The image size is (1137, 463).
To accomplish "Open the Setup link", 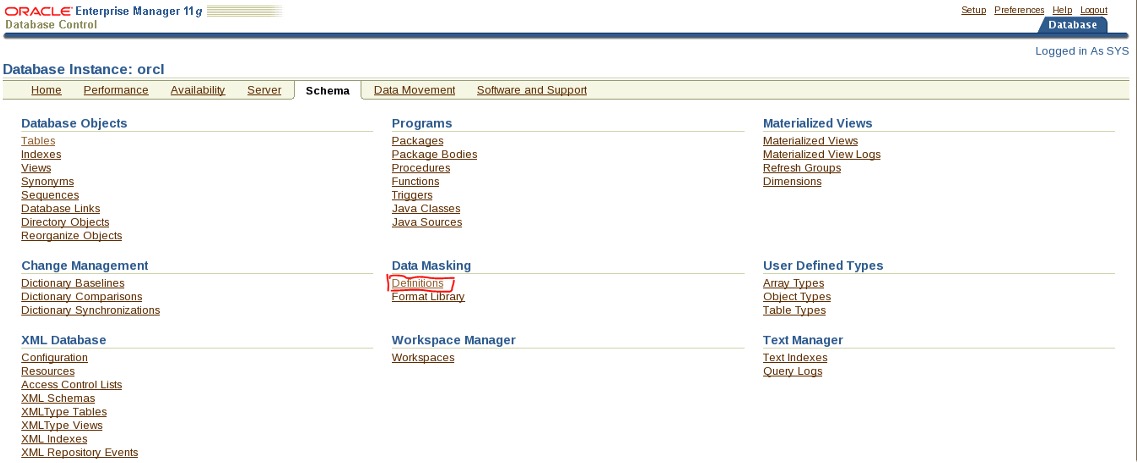I will (x=974, y=10).
